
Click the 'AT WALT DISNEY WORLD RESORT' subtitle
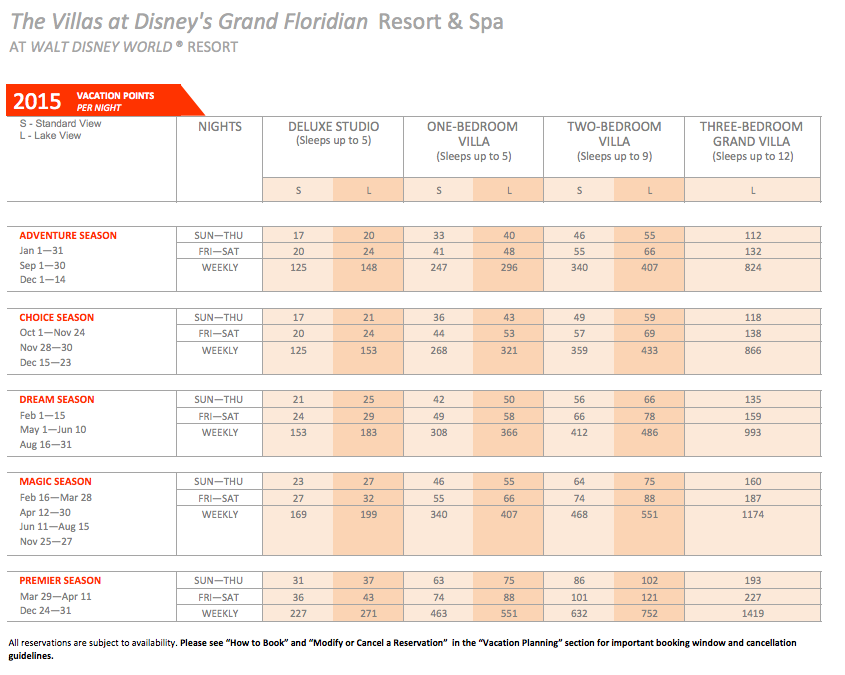pos(124,47)
